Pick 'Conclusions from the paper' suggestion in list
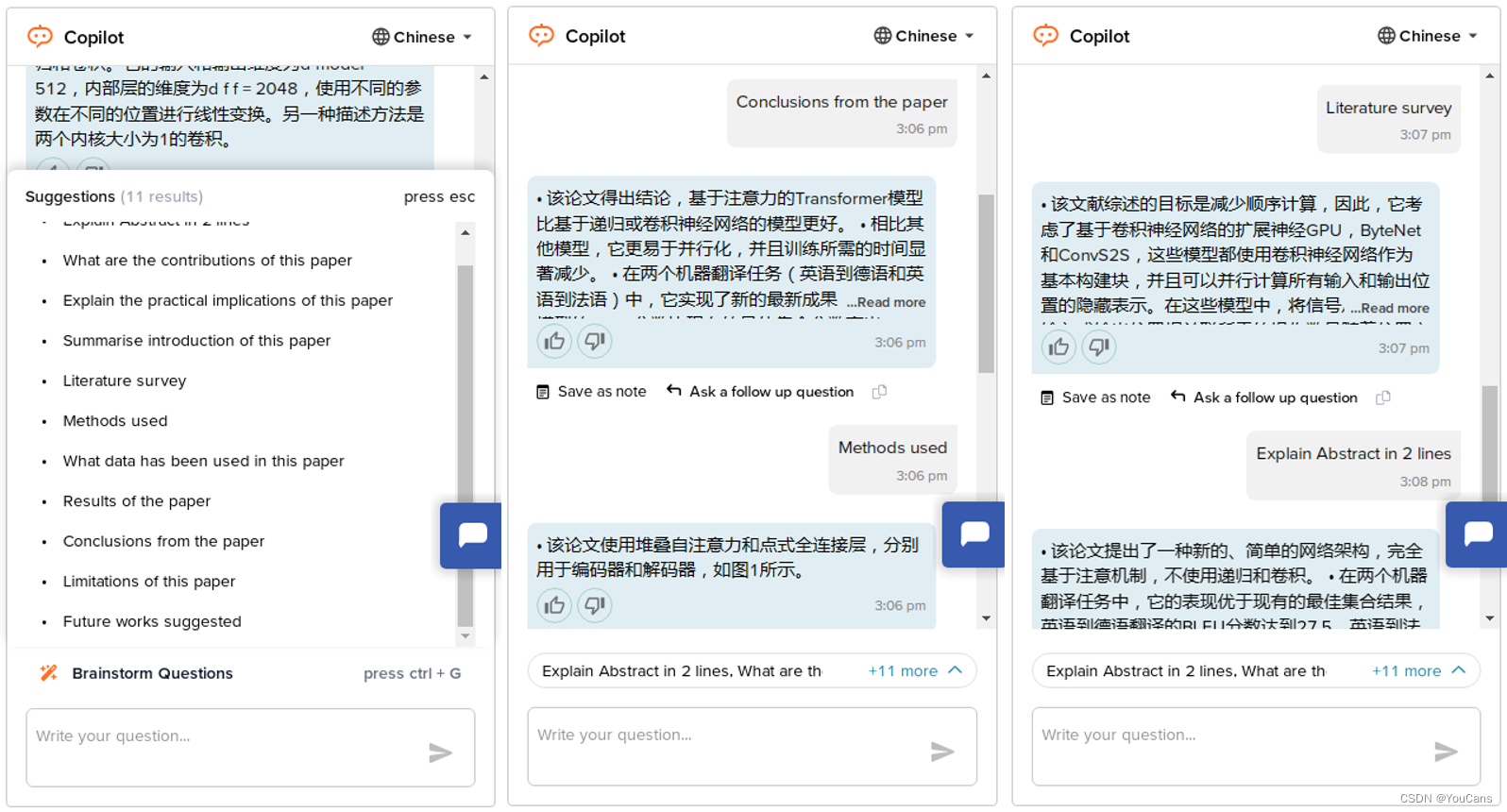This screenshot has height=812, width=1507. [163, 541]
